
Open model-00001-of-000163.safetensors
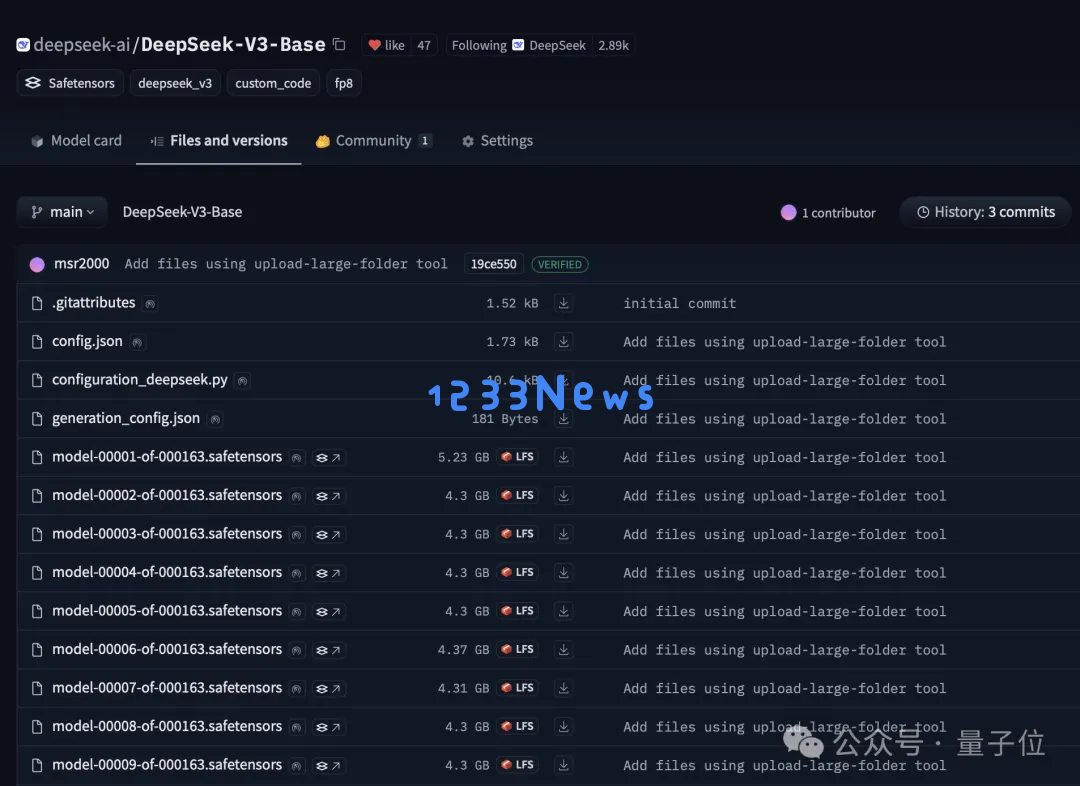167,457
